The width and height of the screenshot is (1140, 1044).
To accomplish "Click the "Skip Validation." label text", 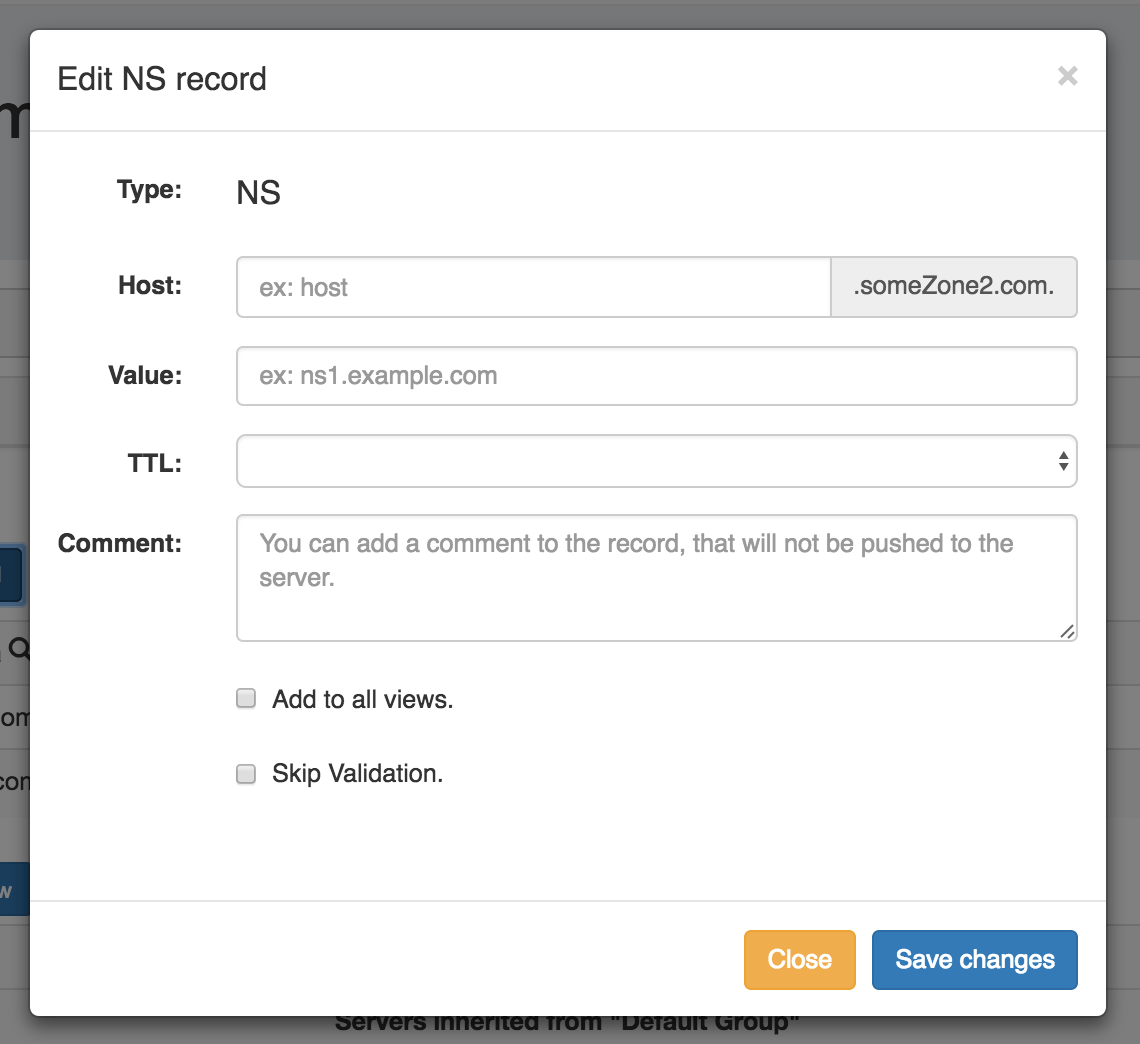I will 357,774.
